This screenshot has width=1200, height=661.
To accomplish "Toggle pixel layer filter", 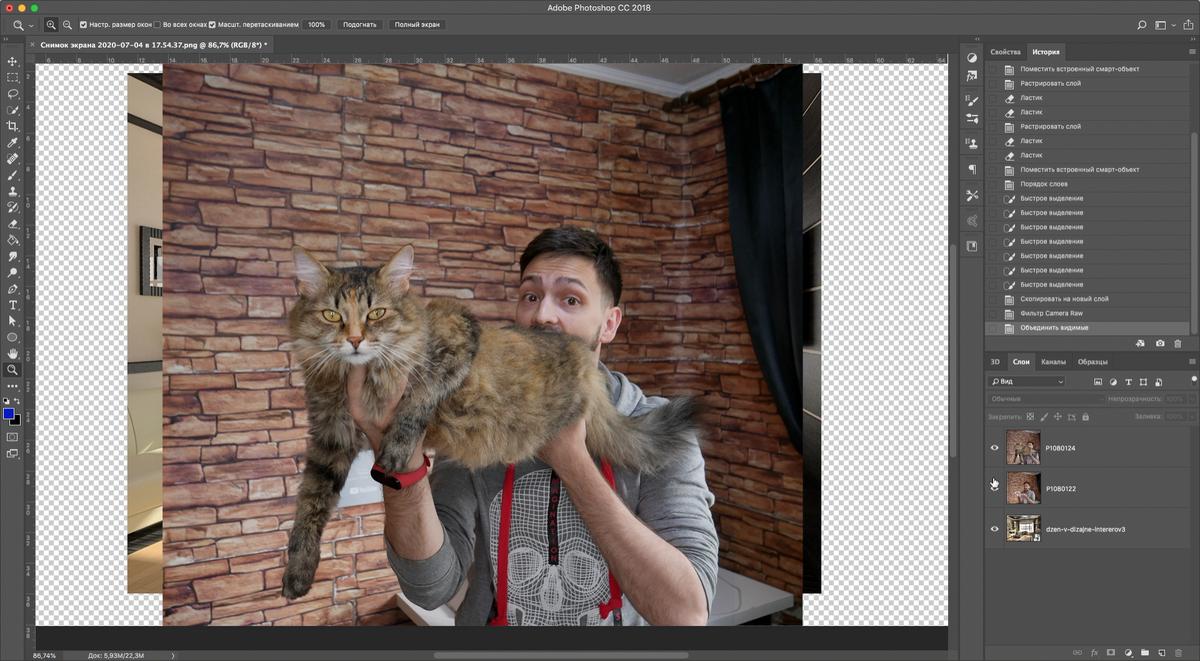I will tap(1098, 382).
